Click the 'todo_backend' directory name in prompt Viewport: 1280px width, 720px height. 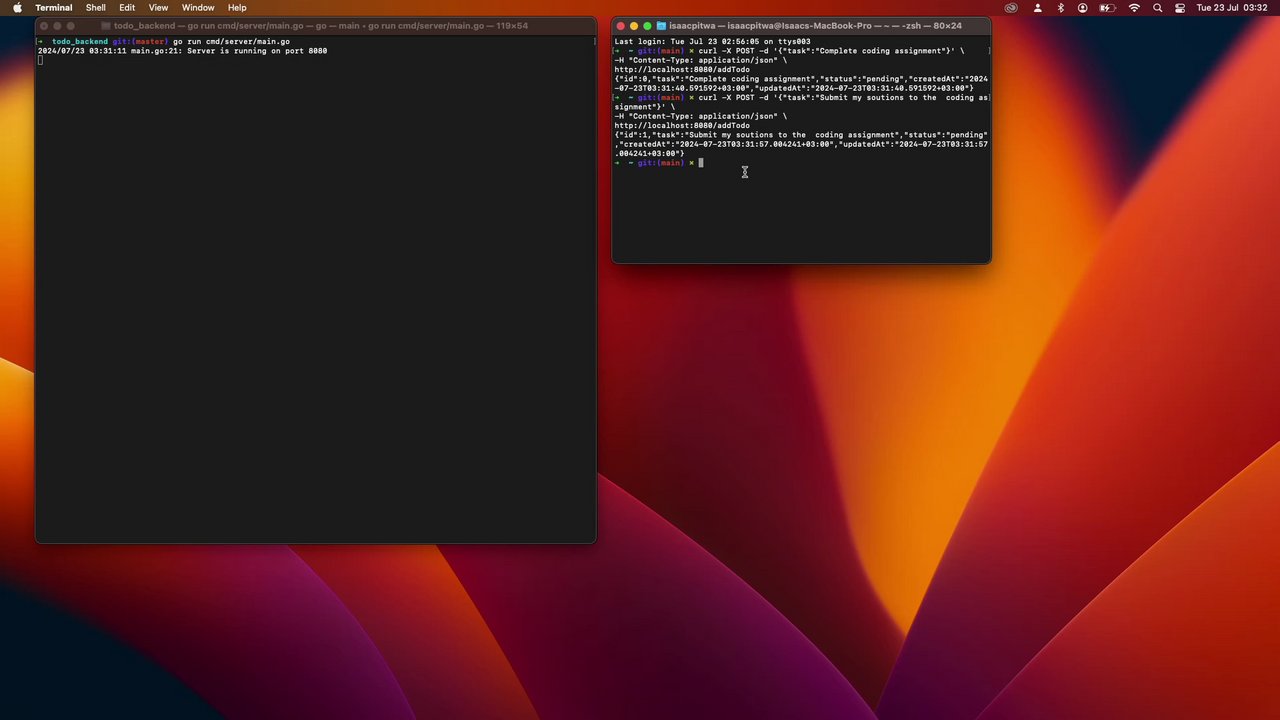tap(80, 42)
